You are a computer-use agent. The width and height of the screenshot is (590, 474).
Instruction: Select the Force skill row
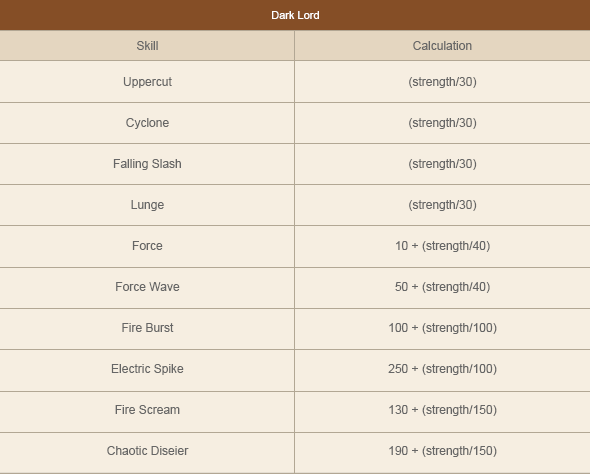295,246
